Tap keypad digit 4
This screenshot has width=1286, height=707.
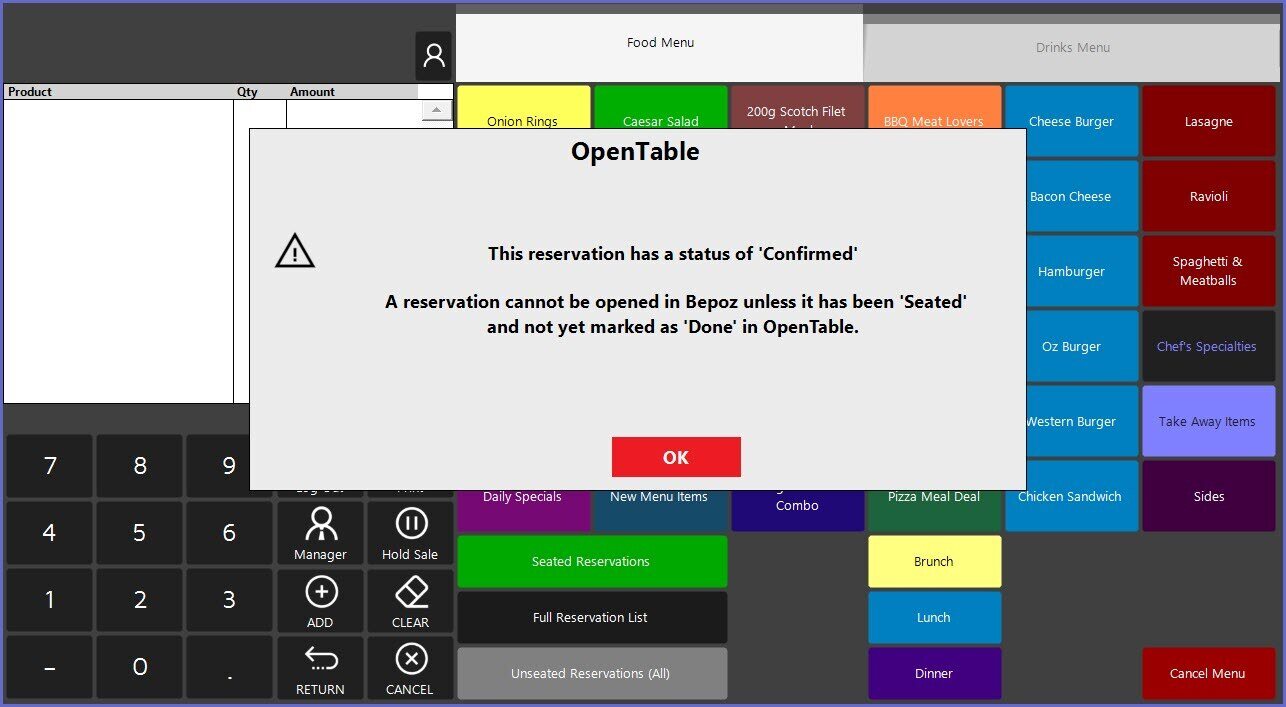click(x=50, y=533)
